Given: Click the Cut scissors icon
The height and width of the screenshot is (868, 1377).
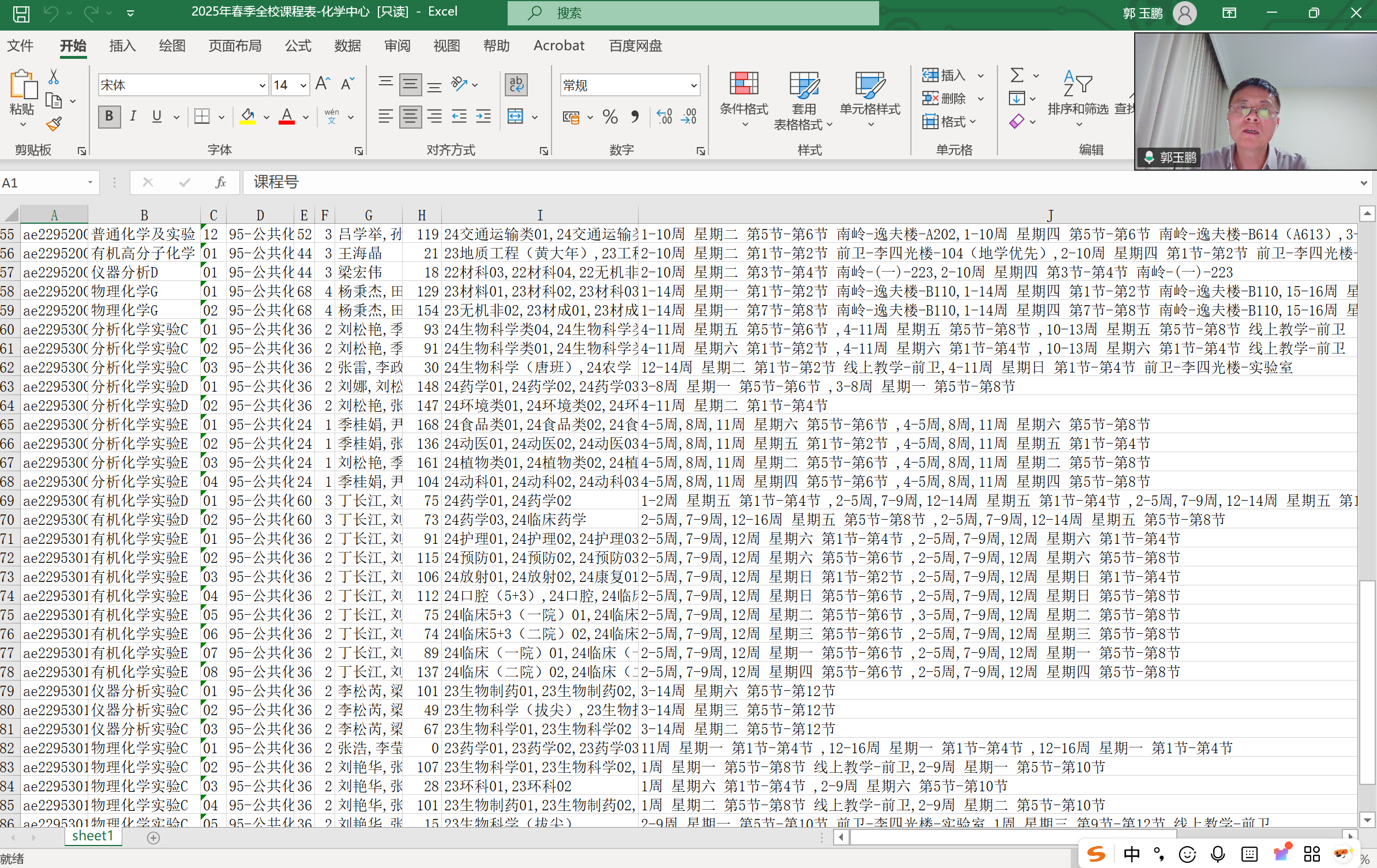Looking at the screenshot, I should (x=54, y=77).
